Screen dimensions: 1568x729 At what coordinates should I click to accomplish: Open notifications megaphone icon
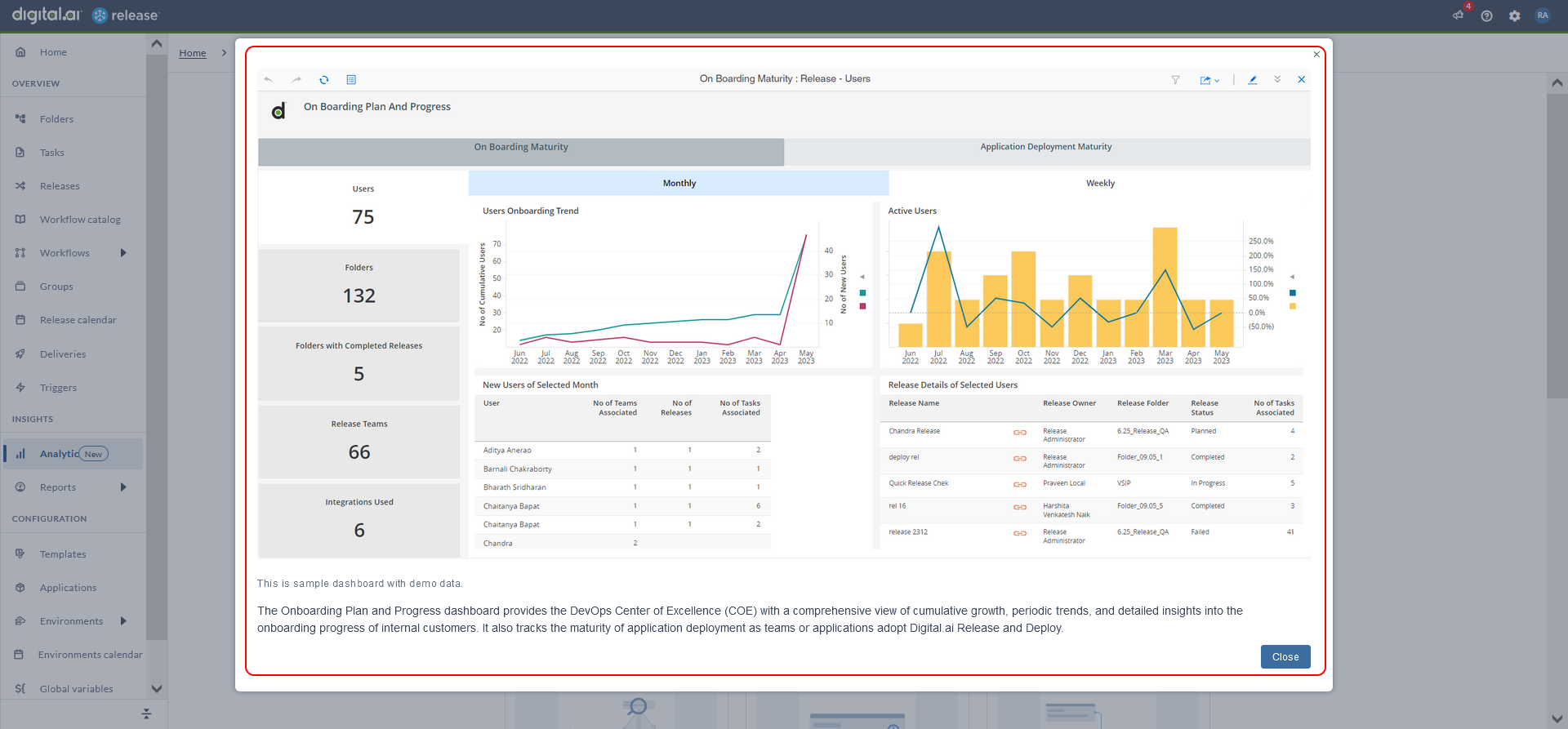tap(1459, 16)
